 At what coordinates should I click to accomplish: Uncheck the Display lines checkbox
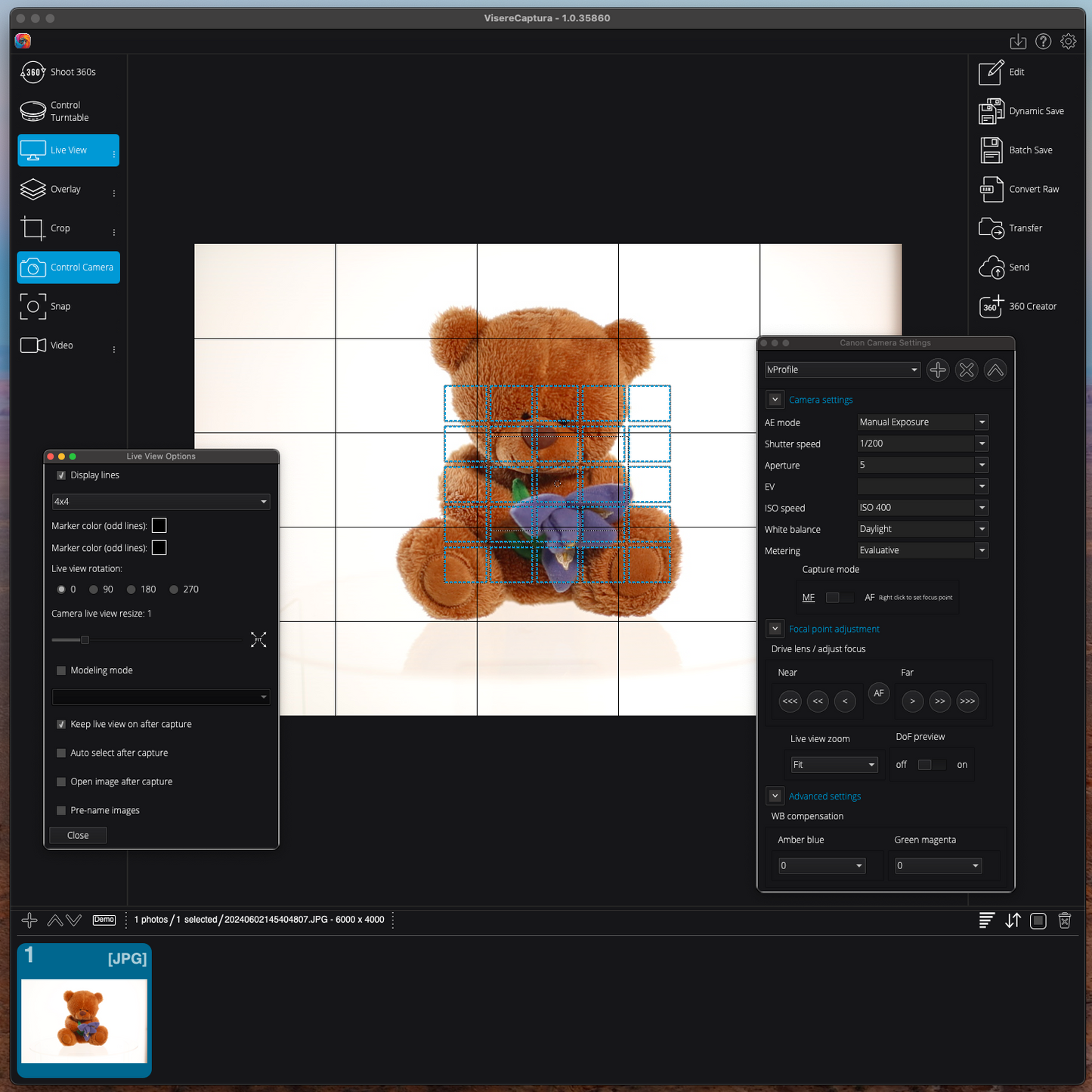(x=61, y=475)
